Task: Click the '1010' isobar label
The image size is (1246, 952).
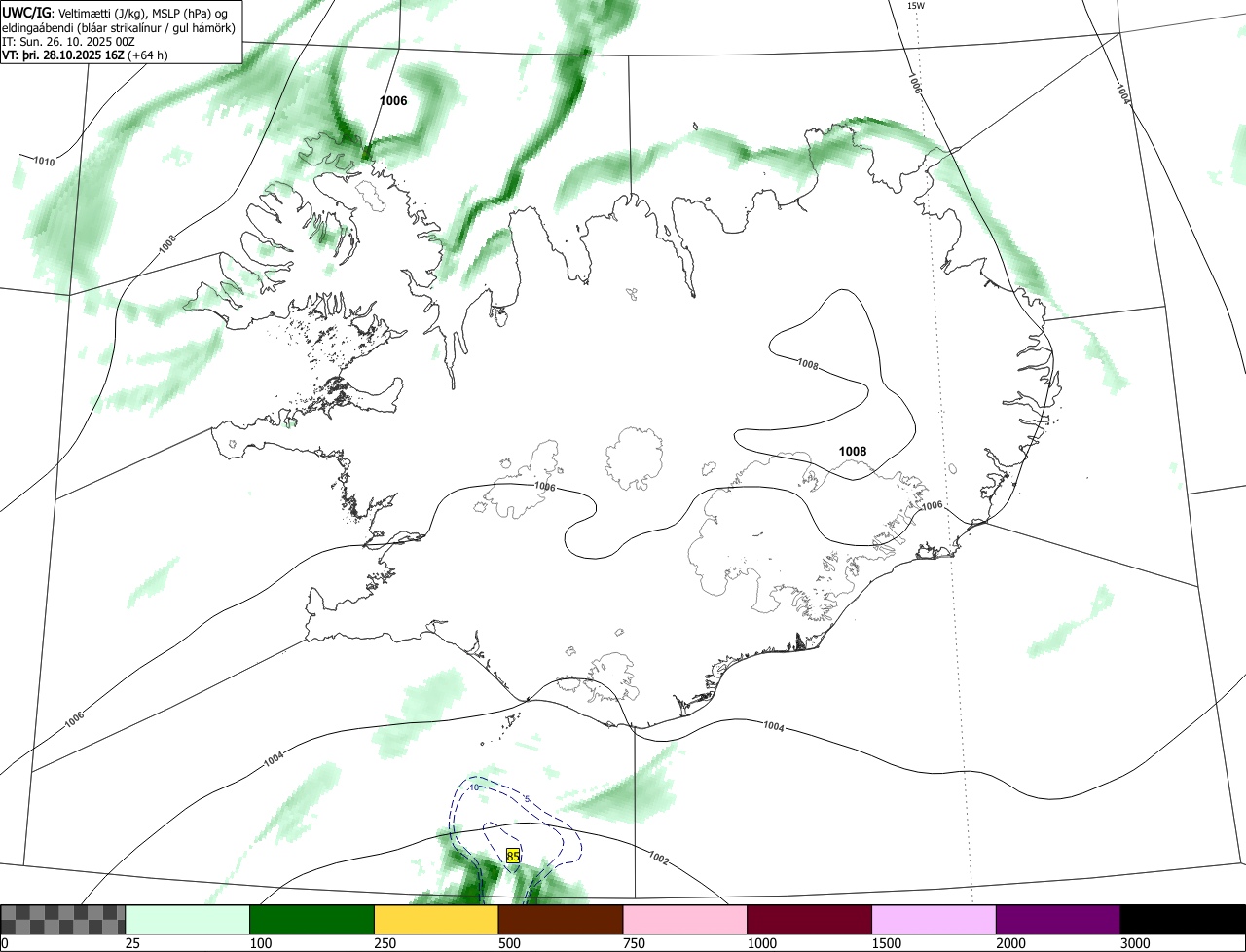Action: pyautogui.click(x=44, y=161)
